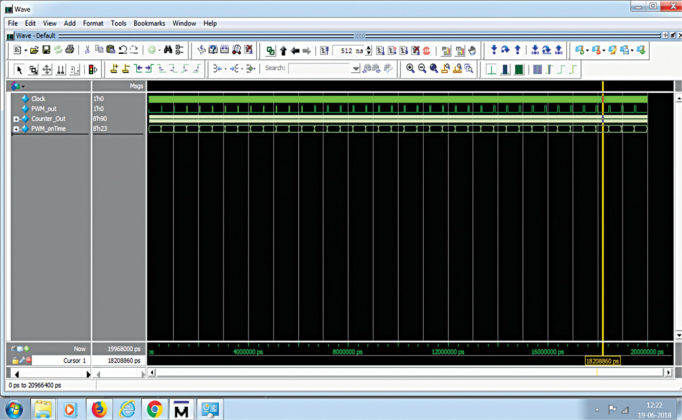Click the Zoom In magnifier icon

coord(410,69)
